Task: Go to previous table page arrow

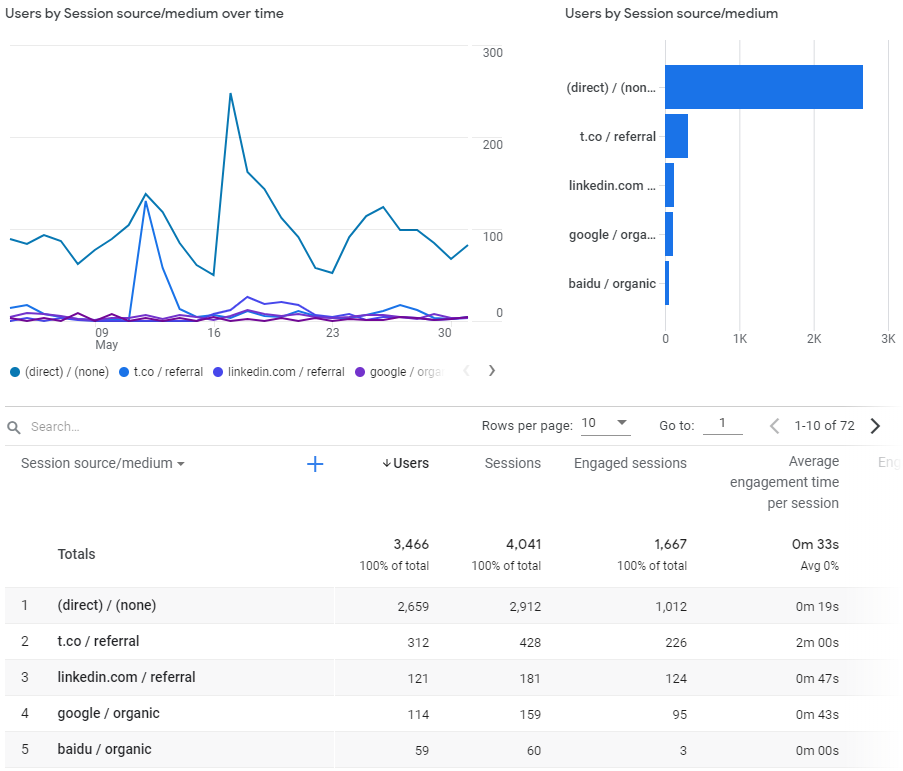Action: click(775, 426)
